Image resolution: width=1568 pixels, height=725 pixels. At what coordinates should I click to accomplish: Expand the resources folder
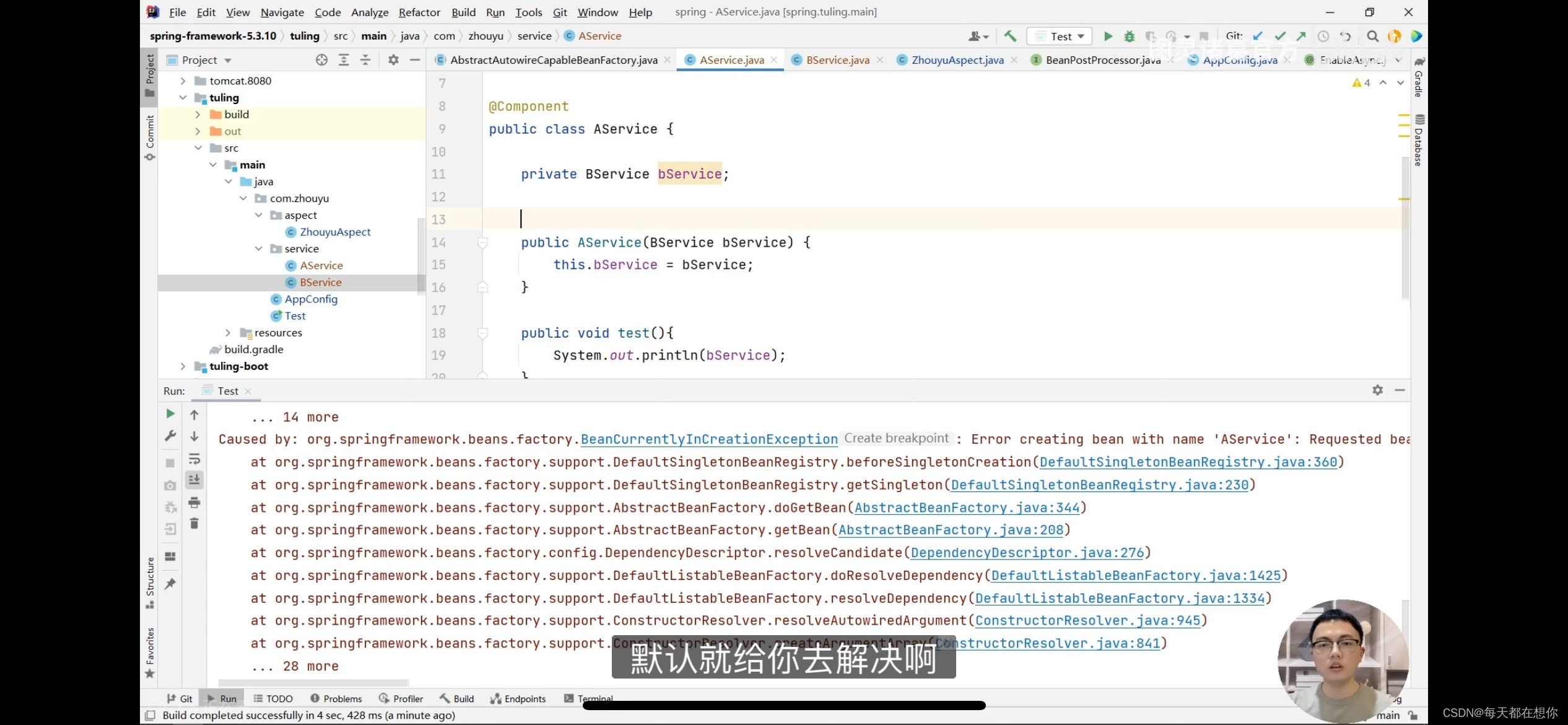pyautogui.click(x=228, y=333)
